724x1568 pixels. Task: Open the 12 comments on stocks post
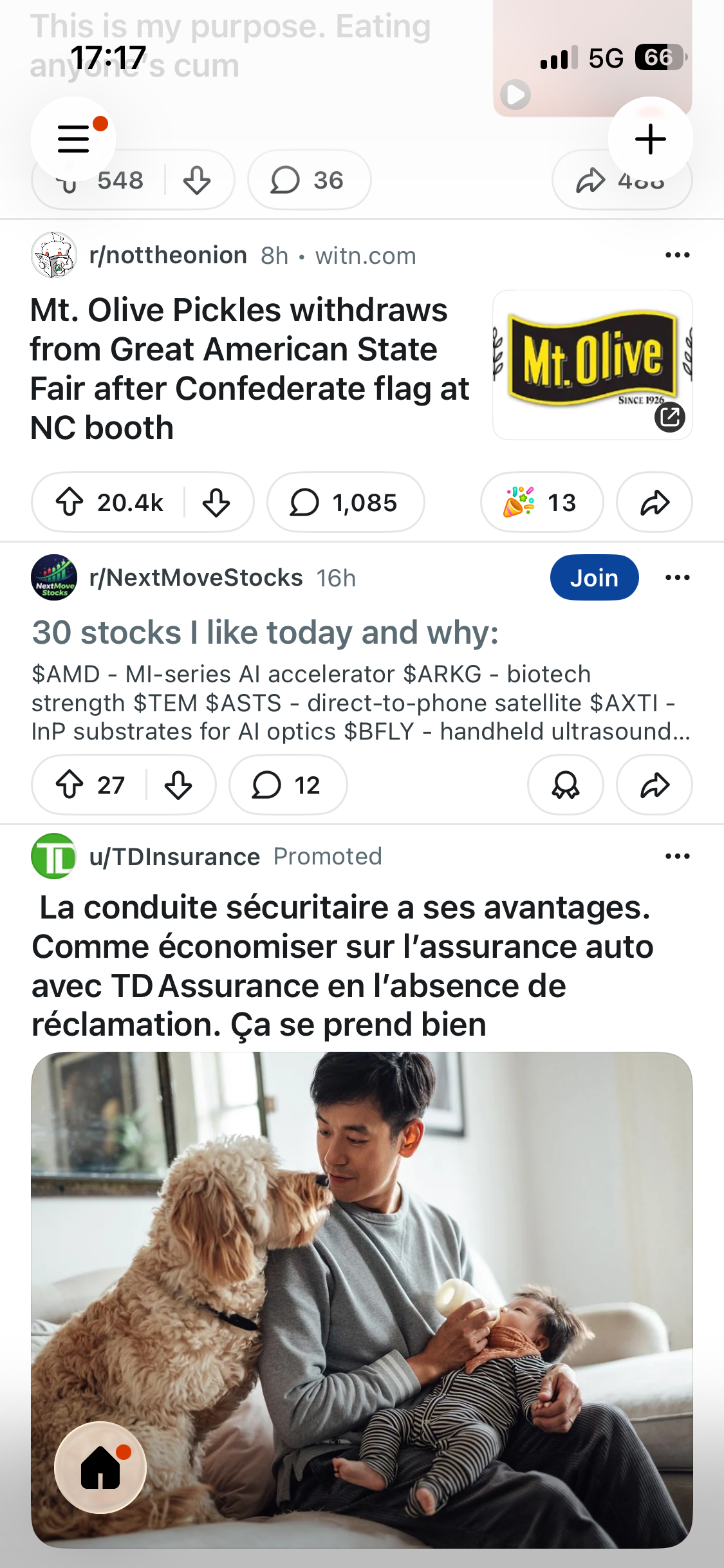point(288,785)
